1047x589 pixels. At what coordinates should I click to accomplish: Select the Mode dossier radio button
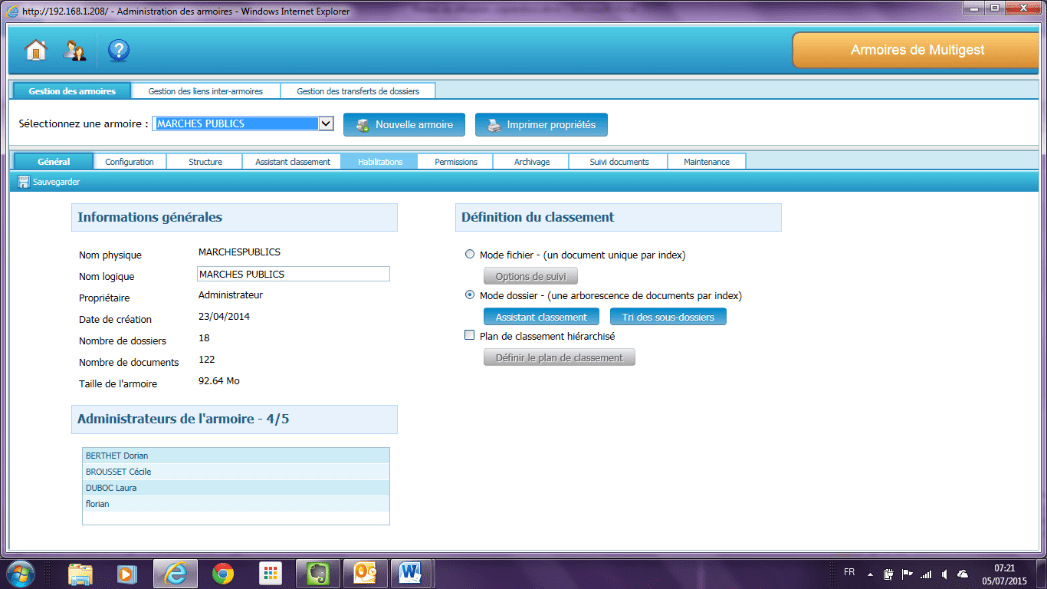[470, 296]
